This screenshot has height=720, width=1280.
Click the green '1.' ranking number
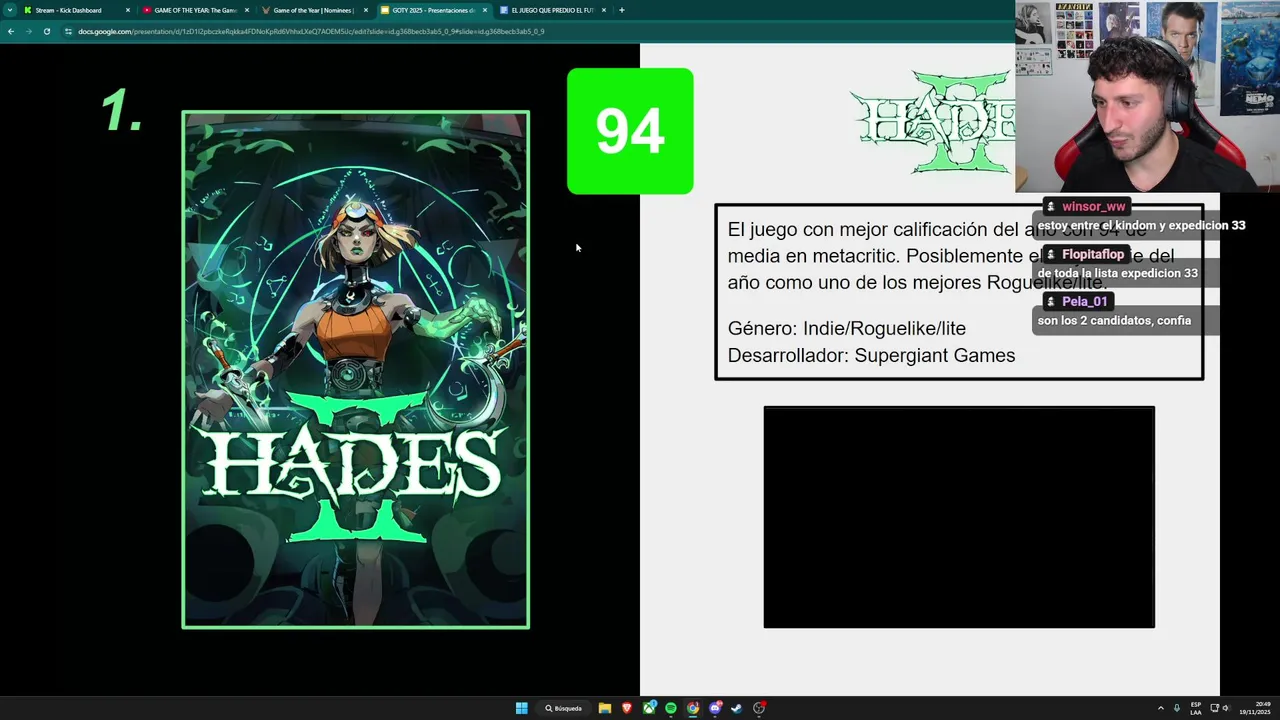coord(122,110)
